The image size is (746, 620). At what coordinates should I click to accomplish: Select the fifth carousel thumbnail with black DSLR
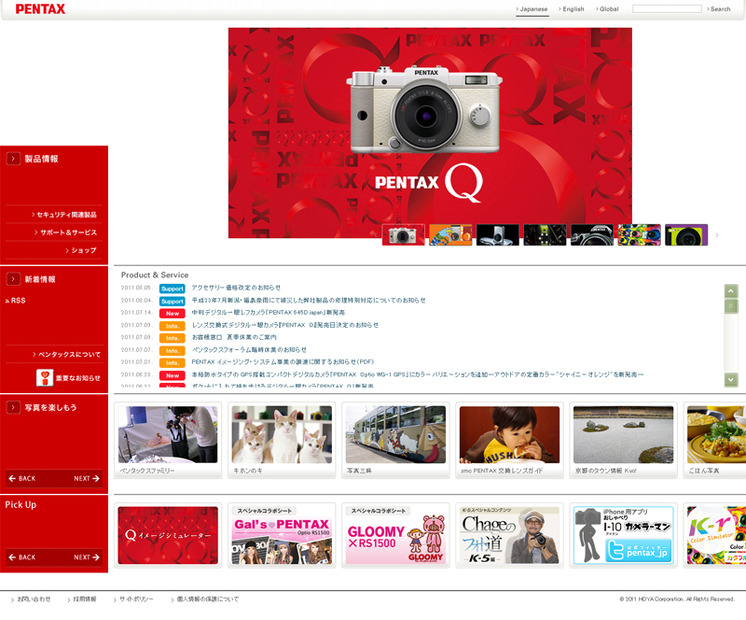pos(592,235)
